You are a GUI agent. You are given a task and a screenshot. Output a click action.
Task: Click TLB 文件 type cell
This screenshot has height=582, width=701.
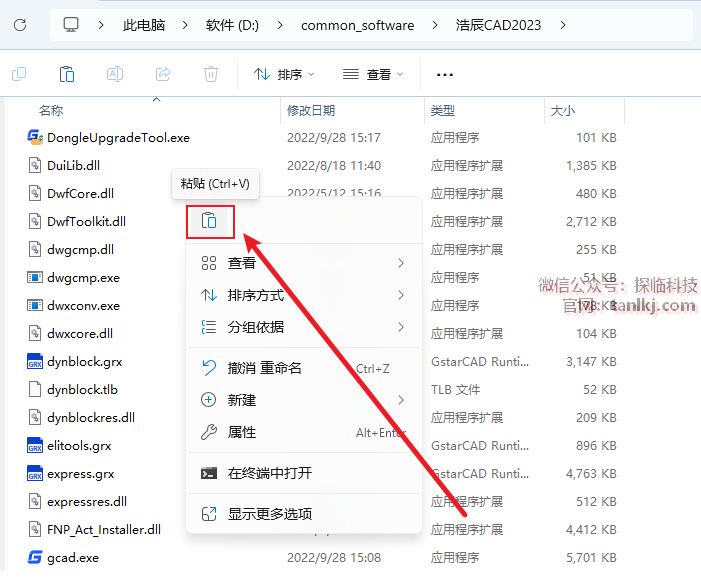(x=456, y=390)
